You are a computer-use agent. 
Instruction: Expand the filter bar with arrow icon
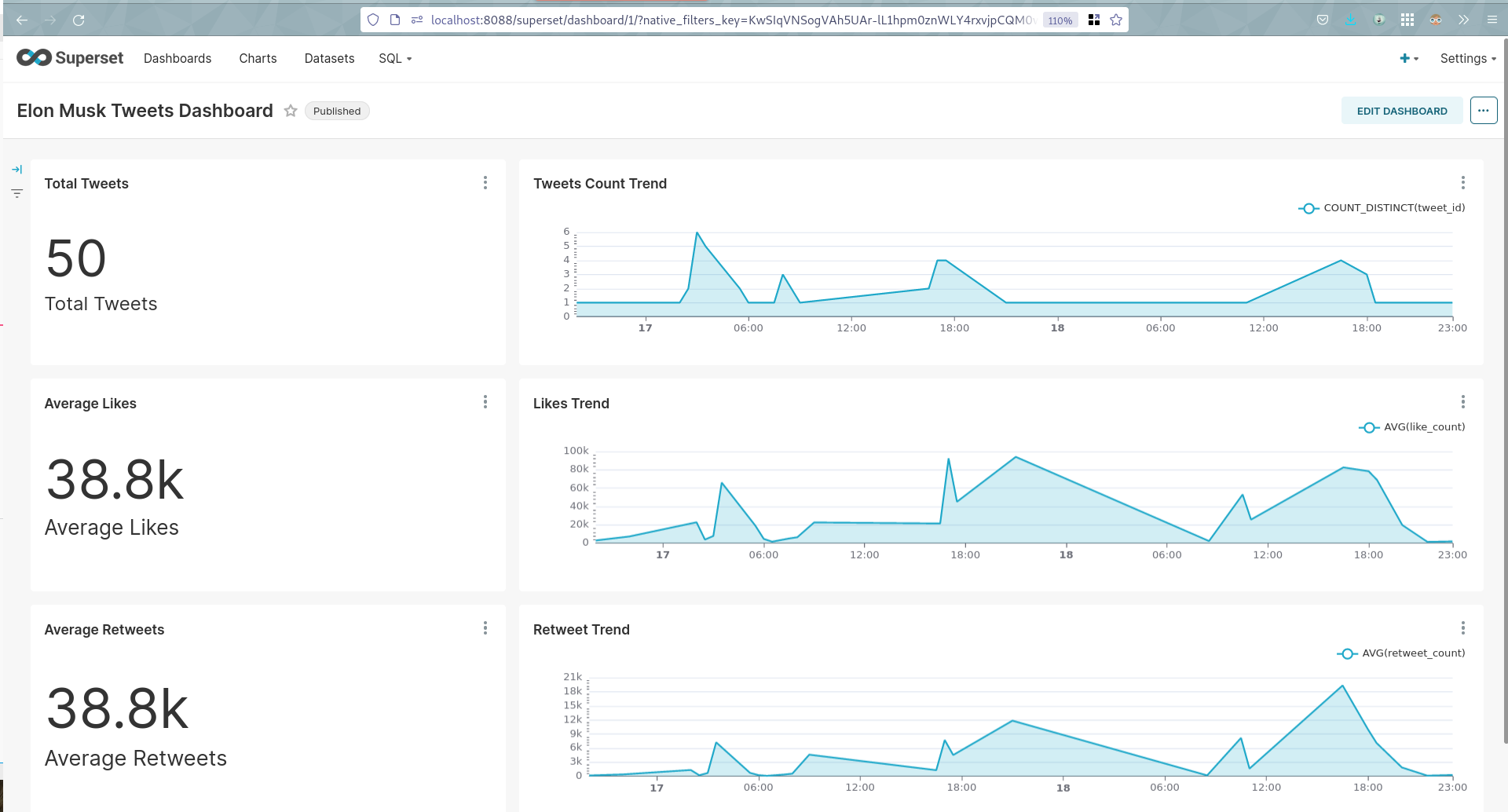click(17, 170)
